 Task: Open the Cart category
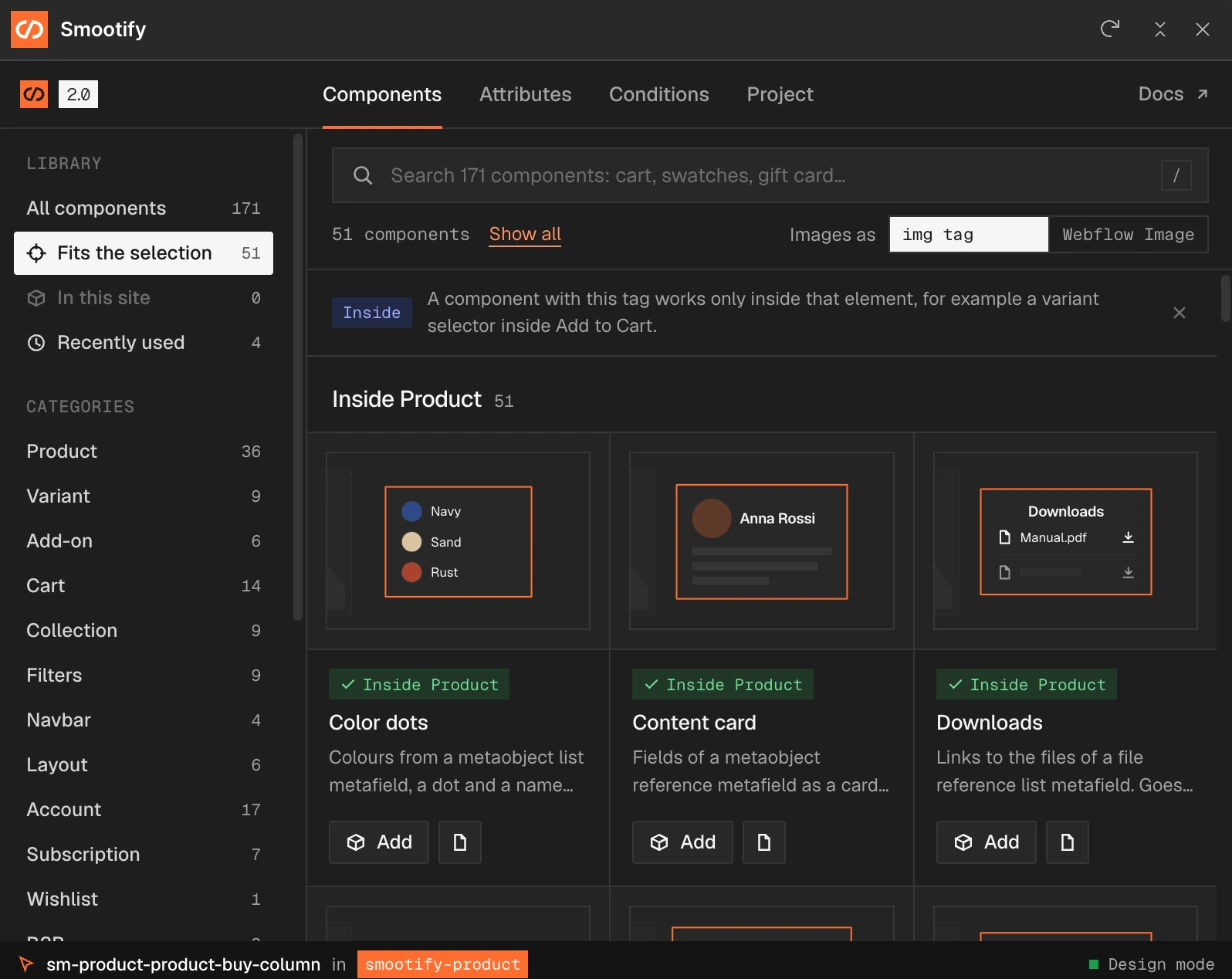(143, 586)
